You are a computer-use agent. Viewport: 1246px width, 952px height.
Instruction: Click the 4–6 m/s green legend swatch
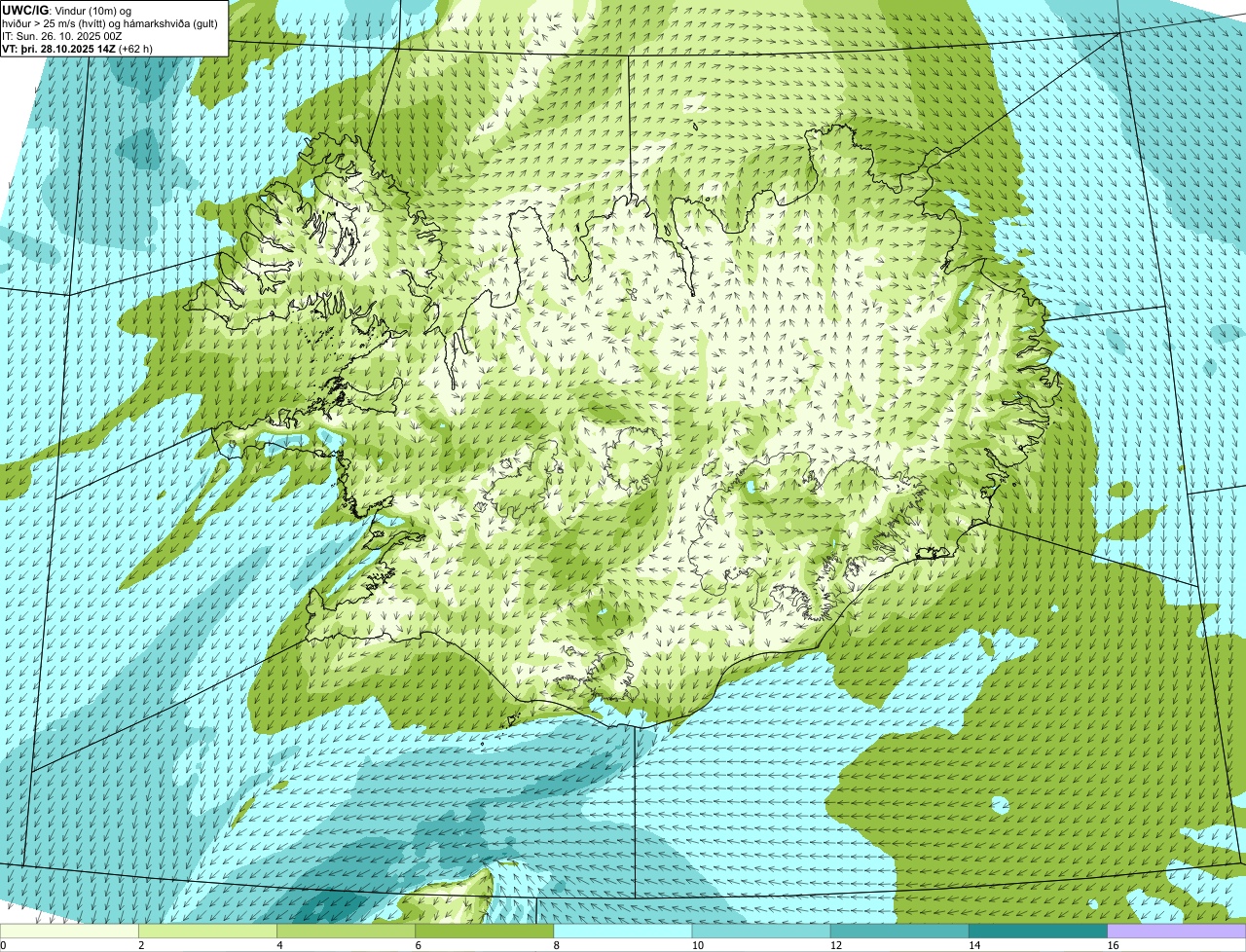pos(346,932)
